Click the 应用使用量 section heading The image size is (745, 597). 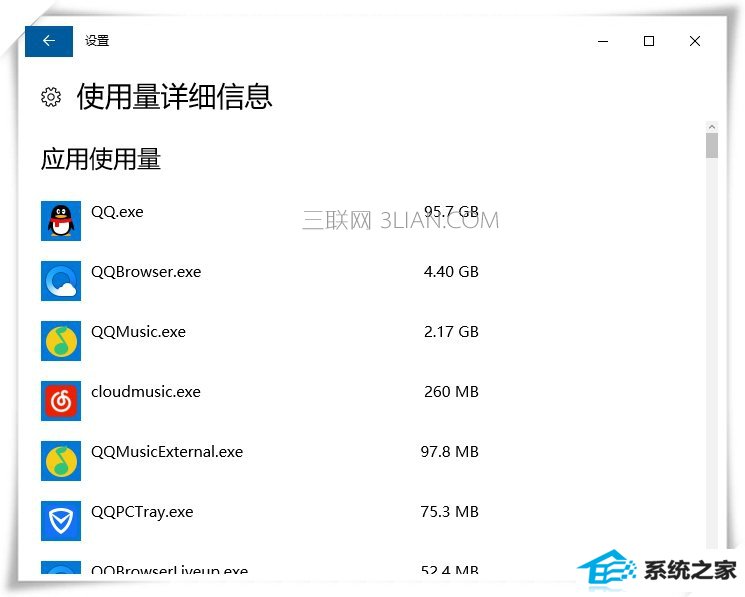(x=101, y=159)
